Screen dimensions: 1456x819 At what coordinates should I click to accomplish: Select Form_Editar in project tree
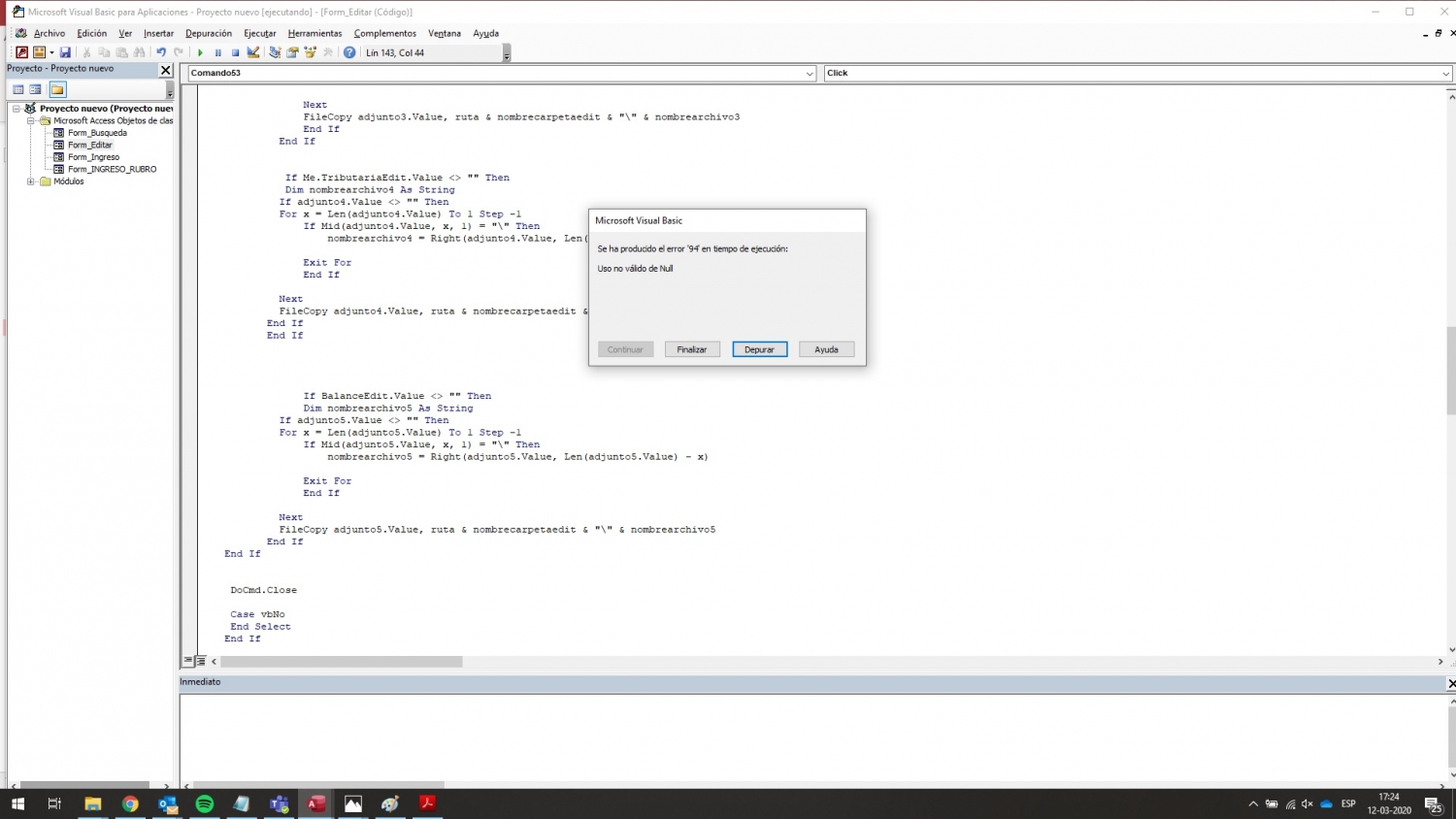click(90, 145)
